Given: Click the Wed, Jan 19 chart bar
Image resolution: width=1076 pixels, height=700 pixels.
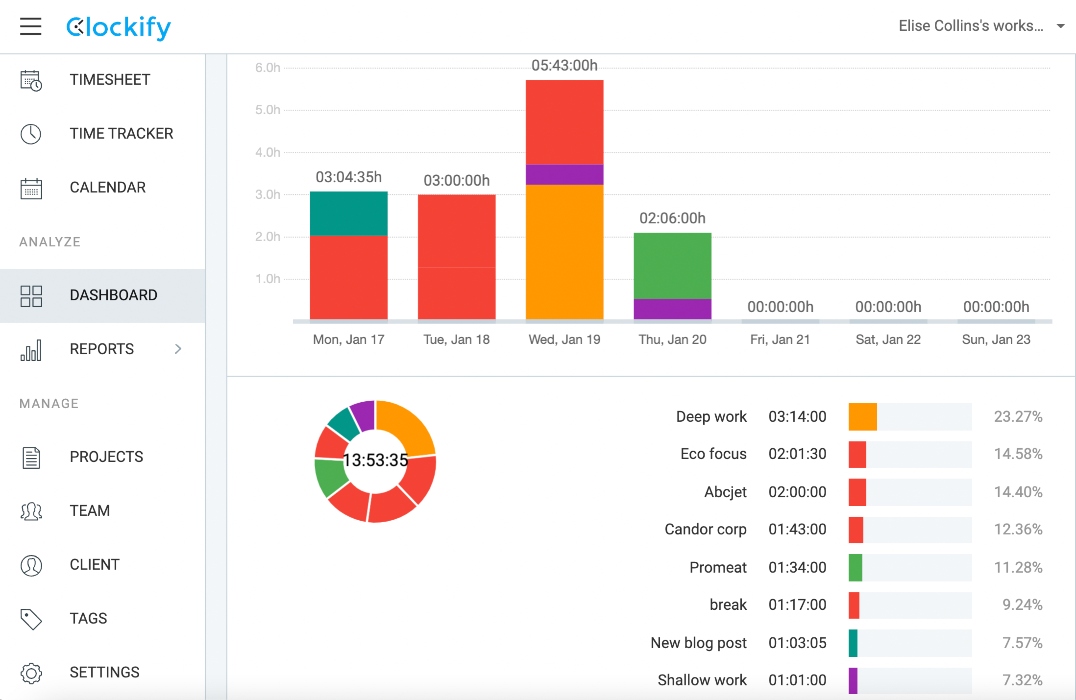Looking at the screenshot, I should (564, 200).
